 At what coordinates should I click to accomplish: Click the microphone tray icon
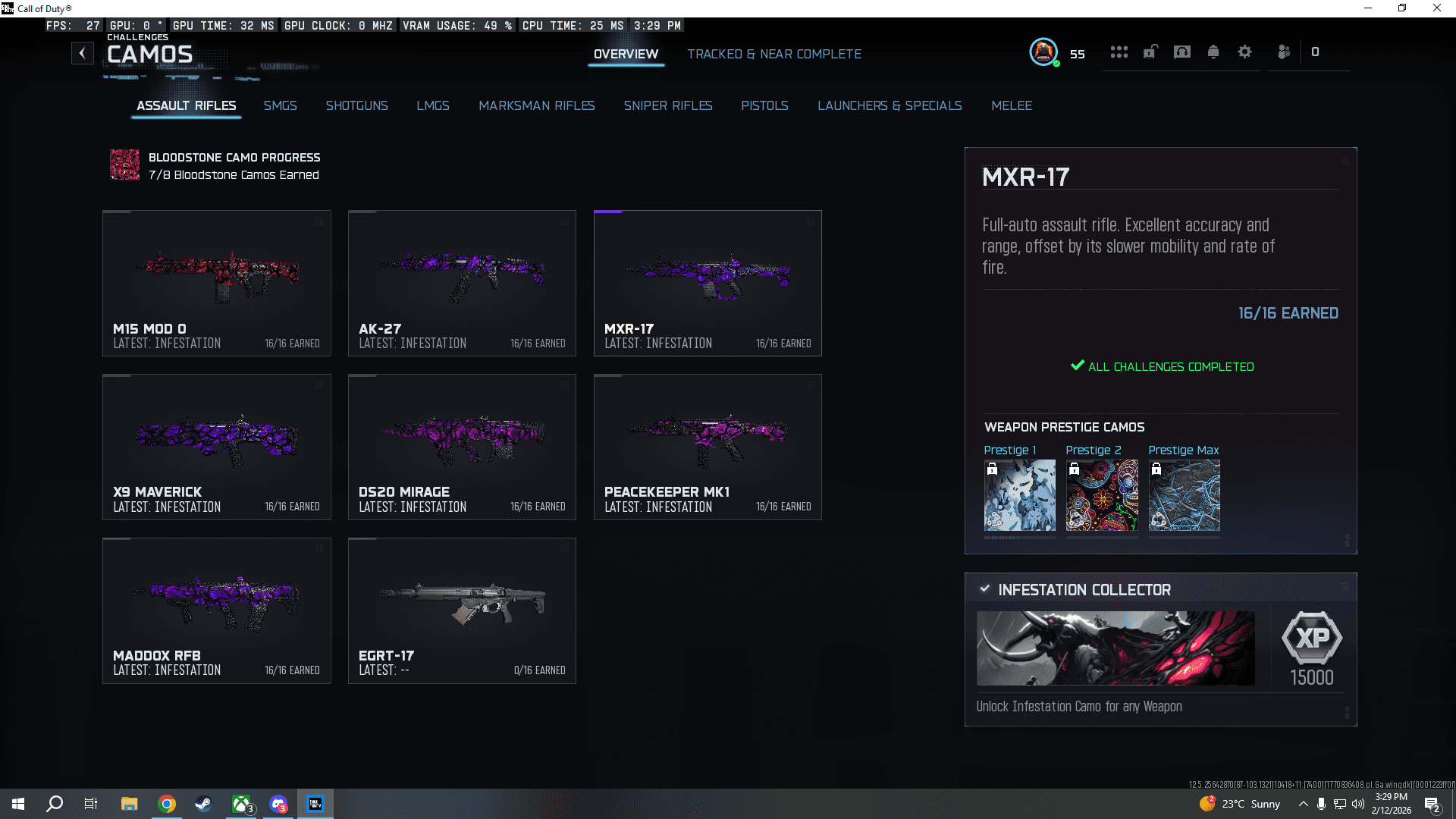coord(1322,804)
